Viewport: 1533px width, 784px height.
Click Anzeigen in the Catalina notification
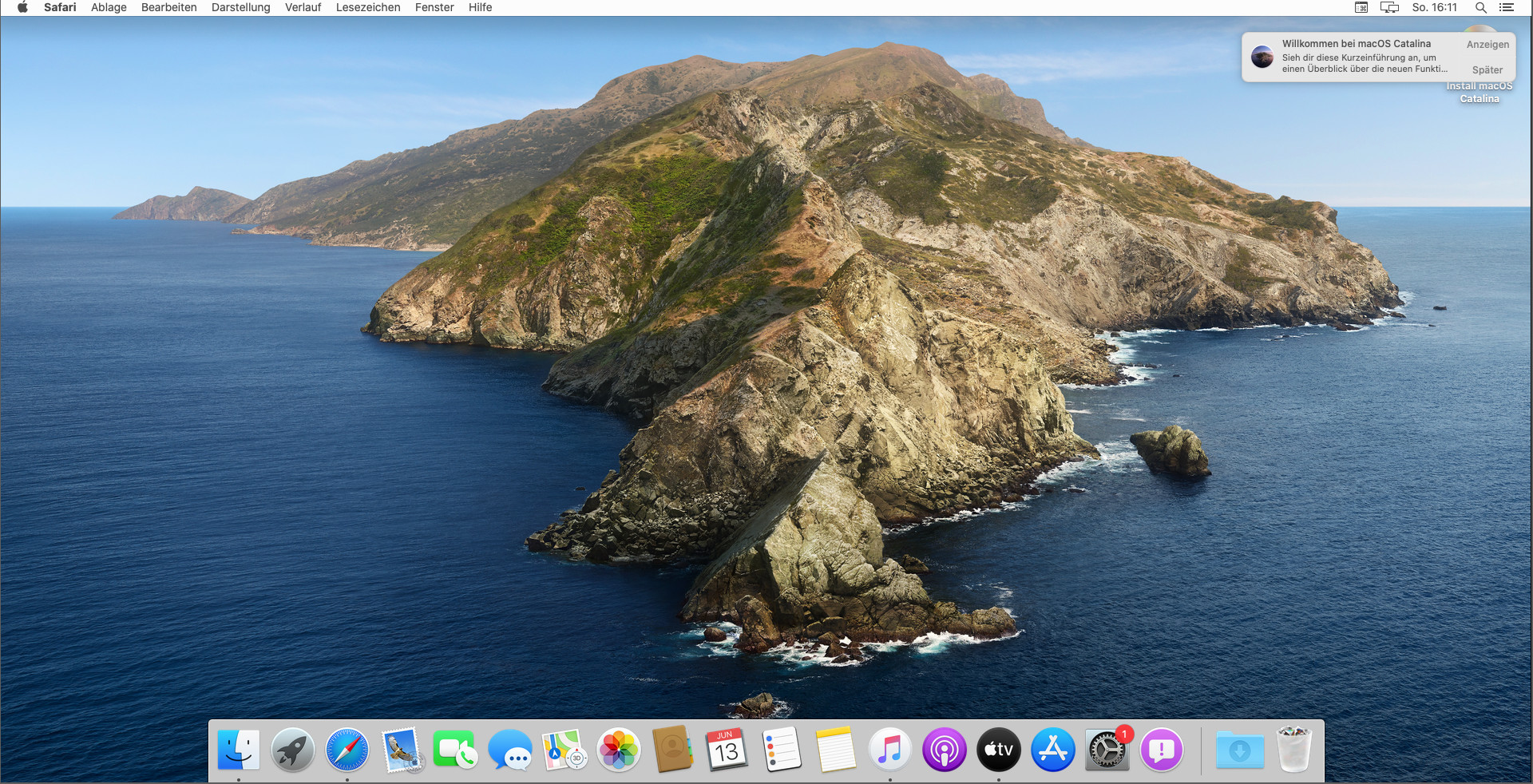1487,45
